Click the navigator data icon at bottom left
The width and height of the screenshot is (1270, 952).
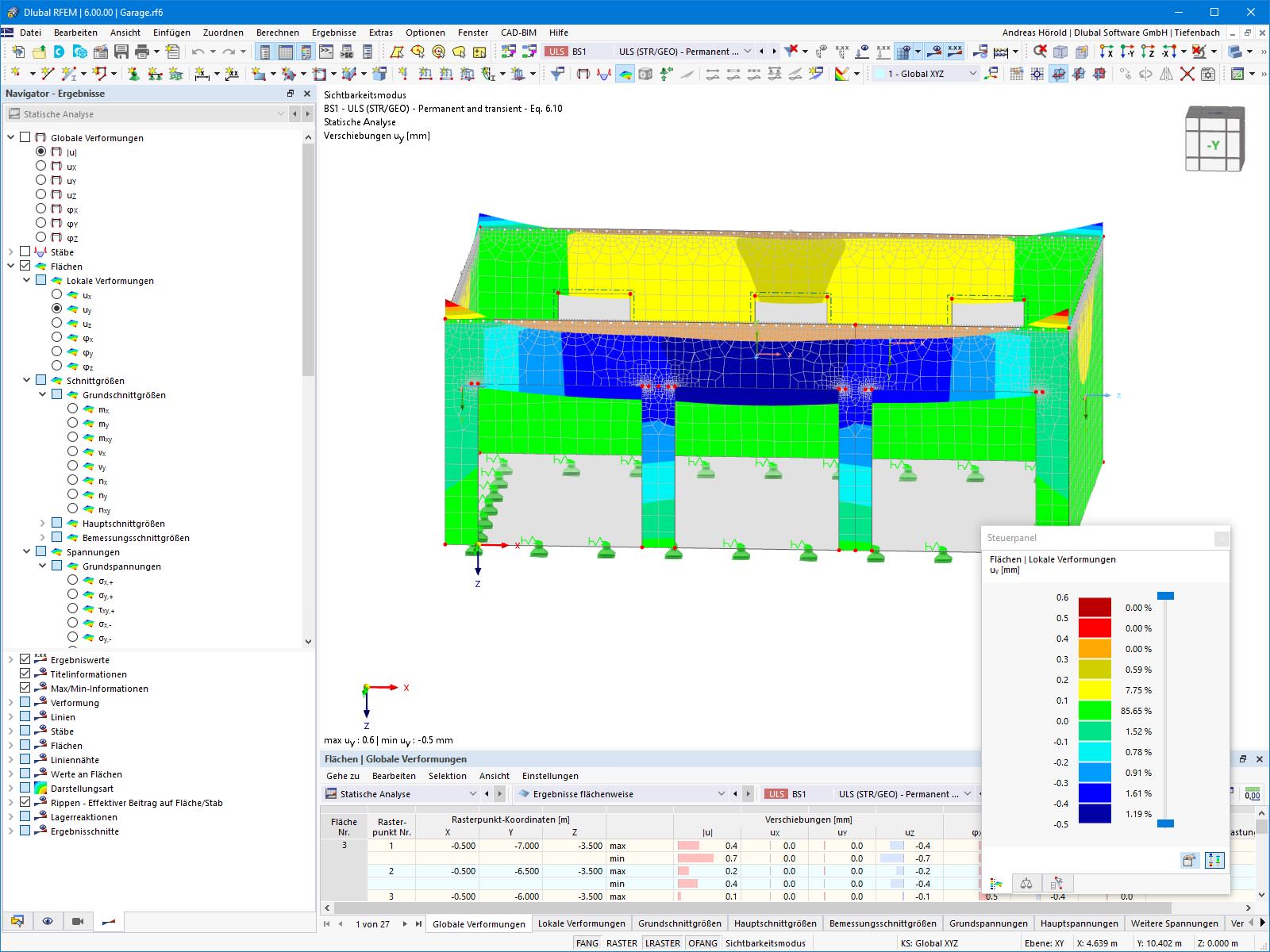pyautogui.click(x=17, y=921)
